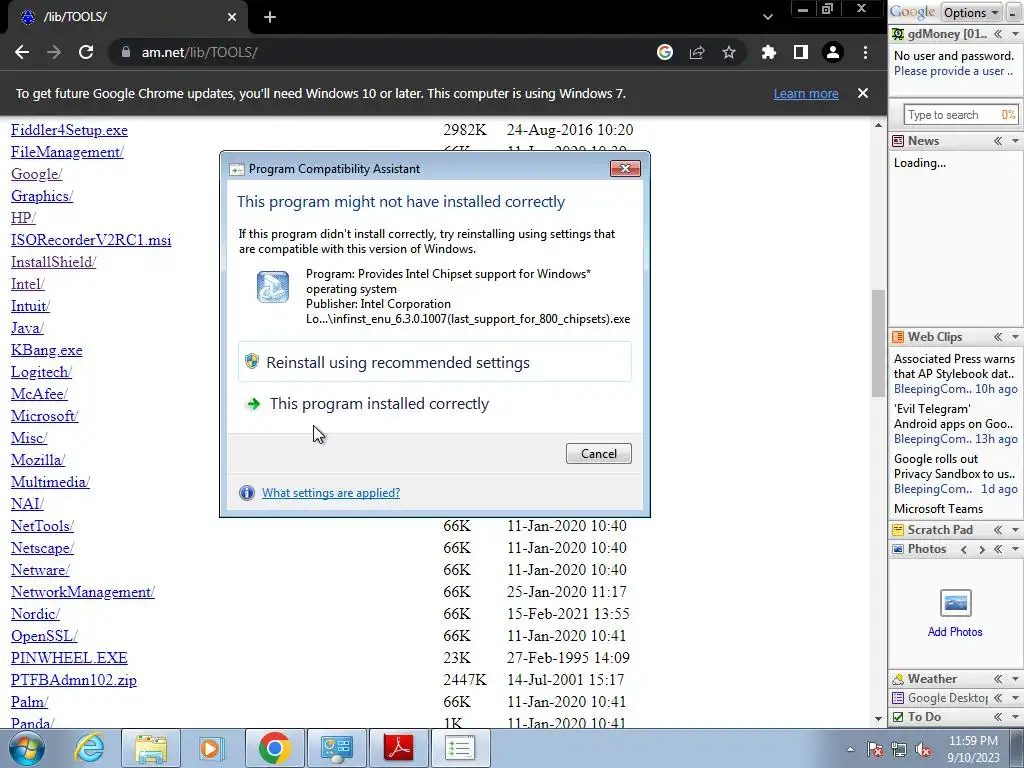Toggle the Chrome side panel icon
The width and height of the screenshot is (1024, 768).
tap(801, 52)
